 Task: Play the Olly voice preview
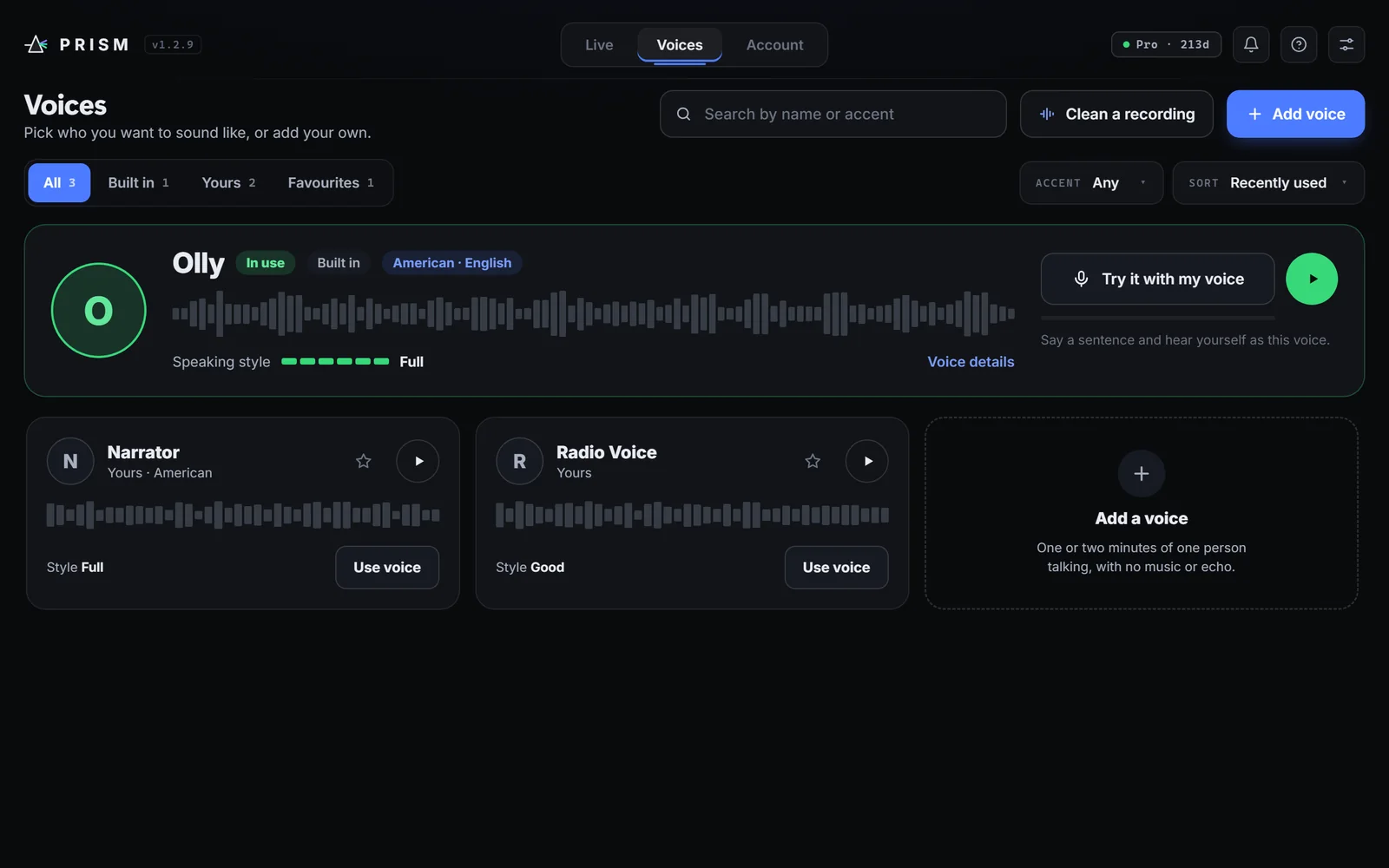coord(1312,279)
